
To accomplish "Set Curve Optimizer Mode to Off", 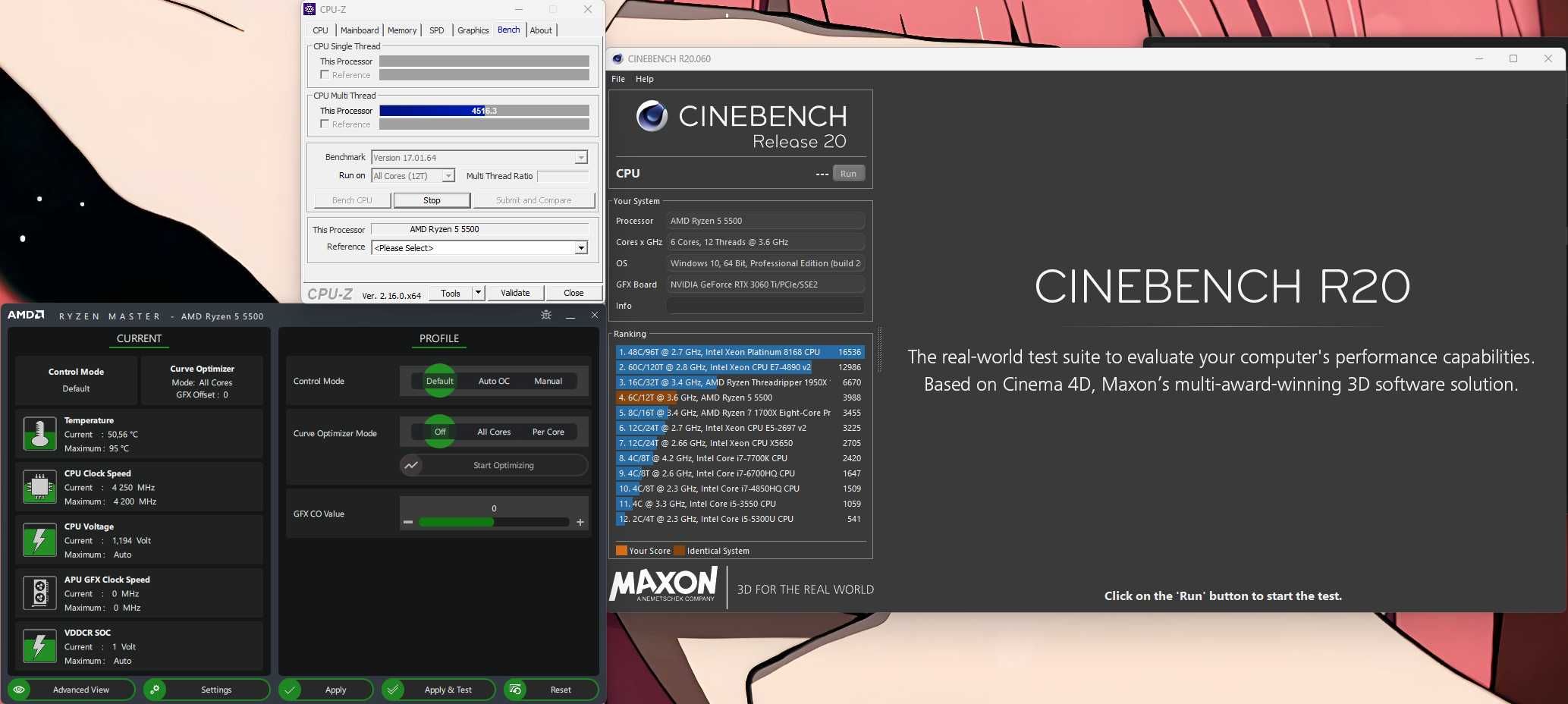I will click(440, 432).
